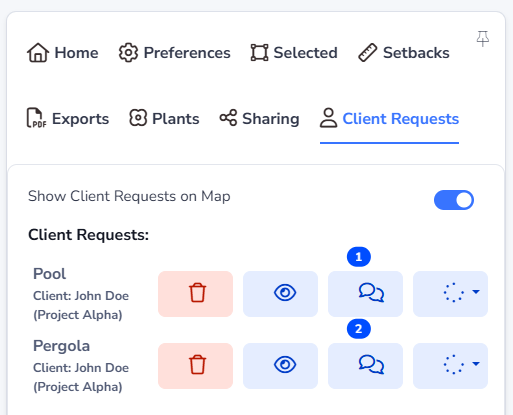The width and height of the screenshot is (513, 415).
Task: Delete the Pergola client request
Action: coord(195,366)
